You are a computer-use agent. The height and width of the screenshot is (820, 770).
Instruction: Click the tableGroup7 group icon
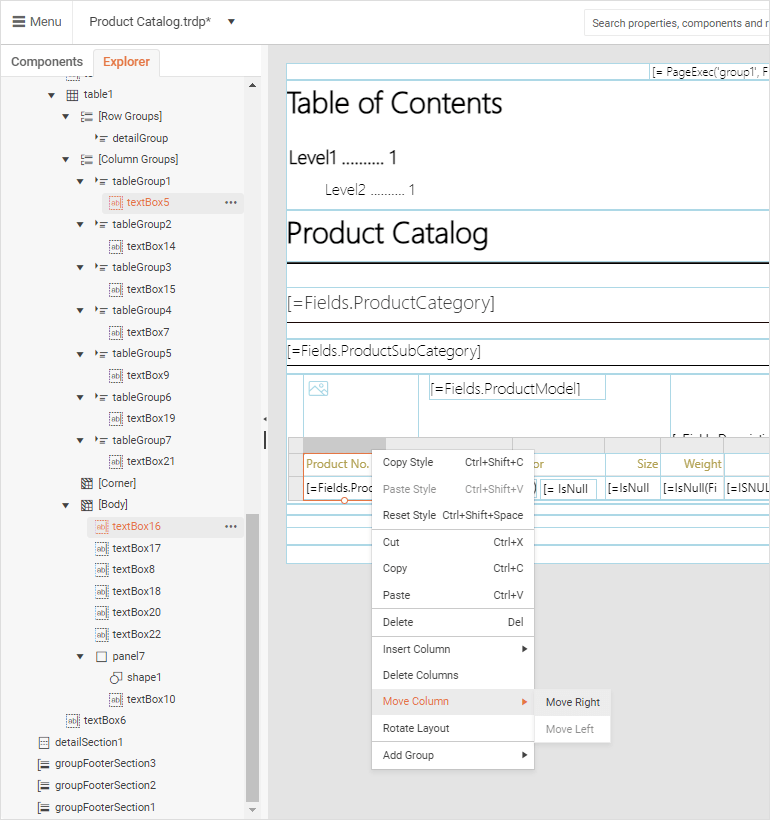pyautogui.click(x=101, y=440)
